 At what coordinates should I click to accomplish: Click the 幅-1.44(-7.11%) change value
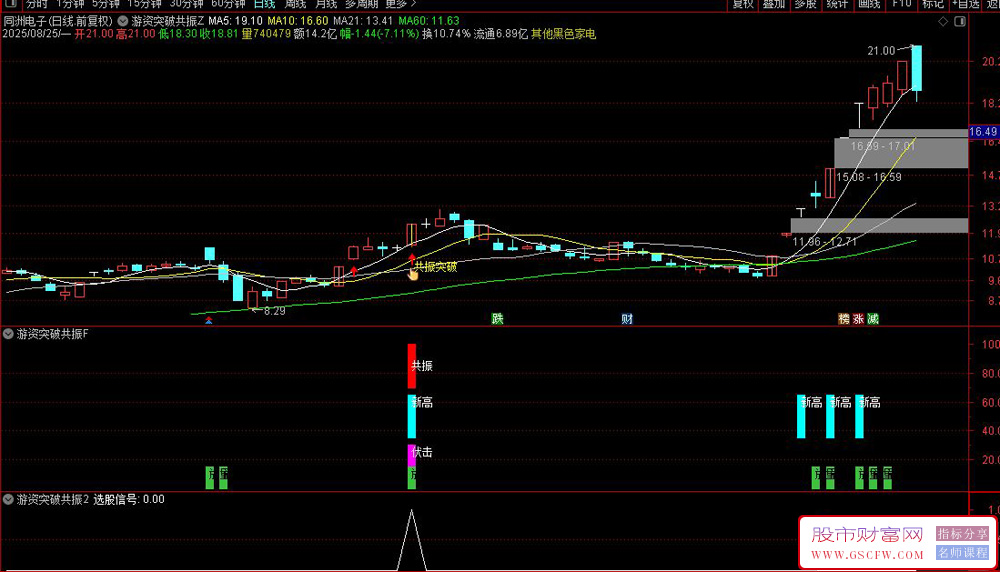coord(379,34)
